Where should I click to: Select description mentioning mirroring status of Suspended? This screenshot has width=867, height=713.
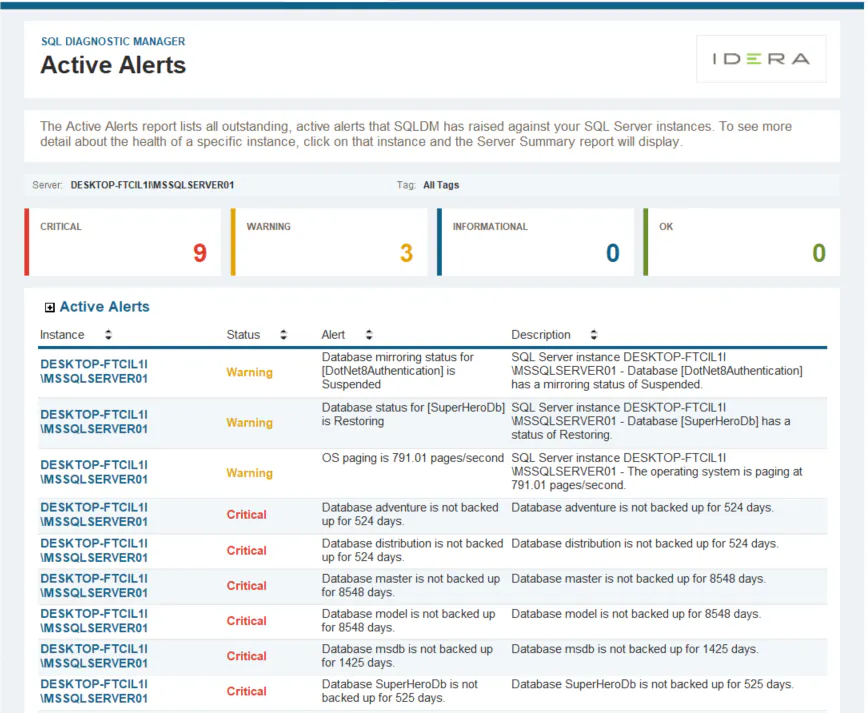click(x=657, y=371)
